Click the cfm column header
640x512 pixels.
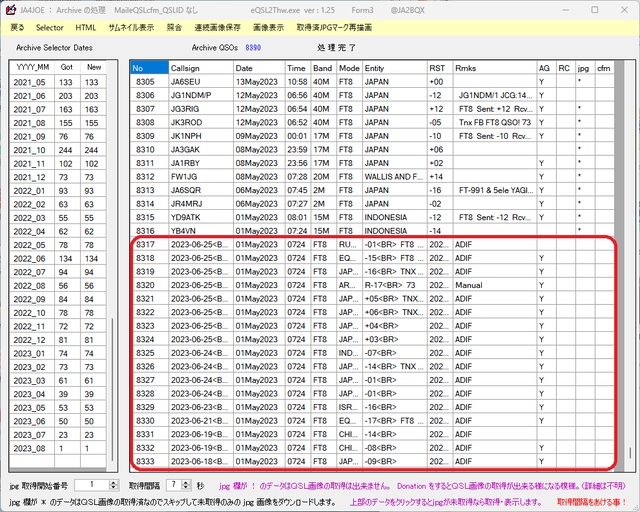[x=604, y=68]
